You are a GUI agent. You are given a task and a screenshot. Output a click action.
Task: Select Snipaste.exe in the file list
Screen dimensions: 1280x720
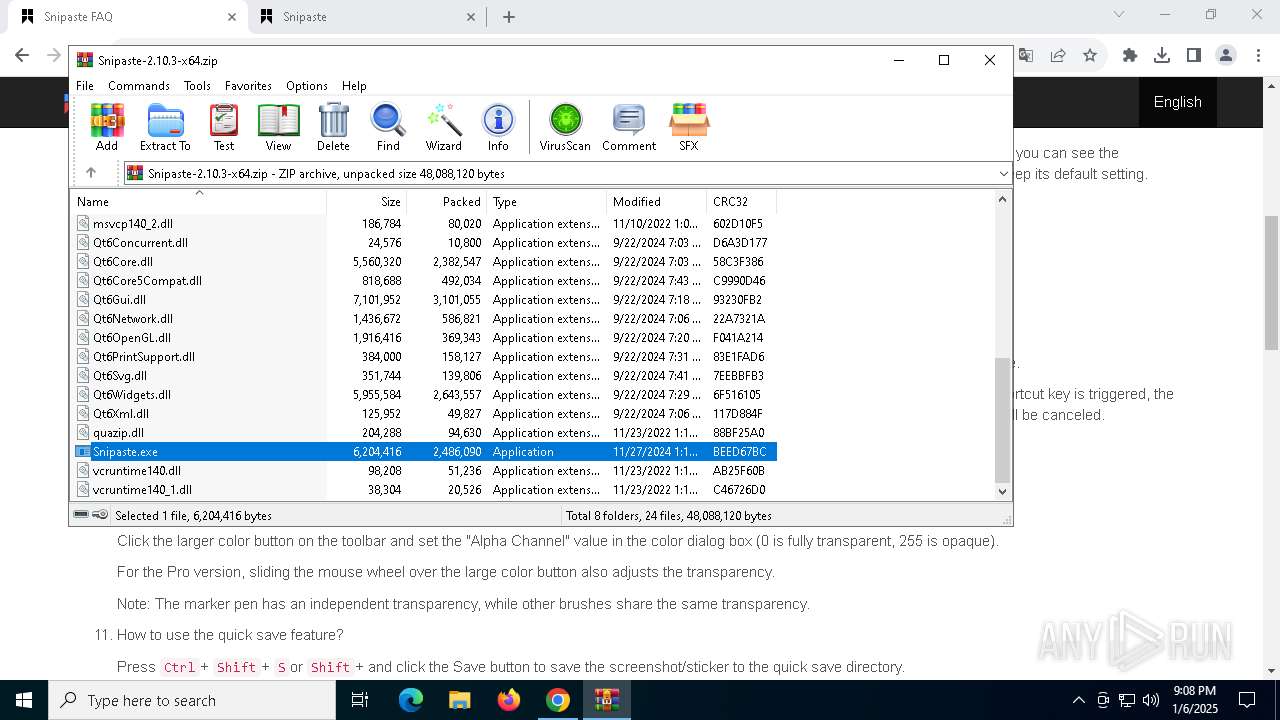pos(425,452)
